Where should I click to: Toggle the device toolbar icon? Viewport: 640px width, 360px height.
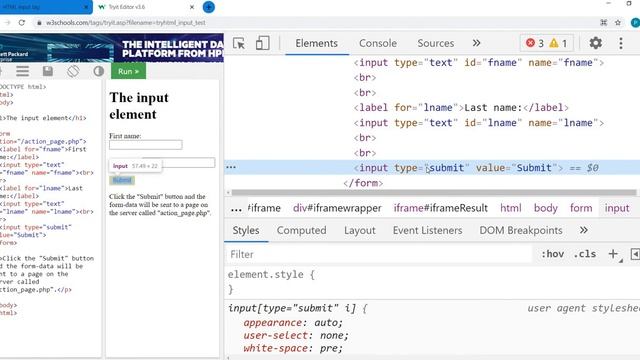(262, 43)
